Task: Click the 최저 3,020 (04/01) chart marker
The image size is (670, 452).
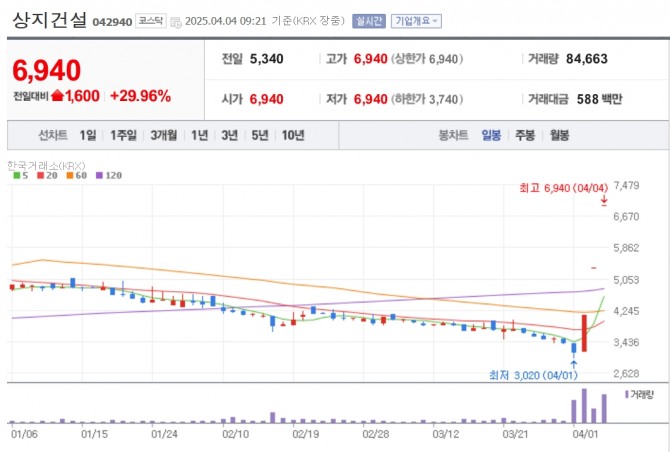Action: 533,375
